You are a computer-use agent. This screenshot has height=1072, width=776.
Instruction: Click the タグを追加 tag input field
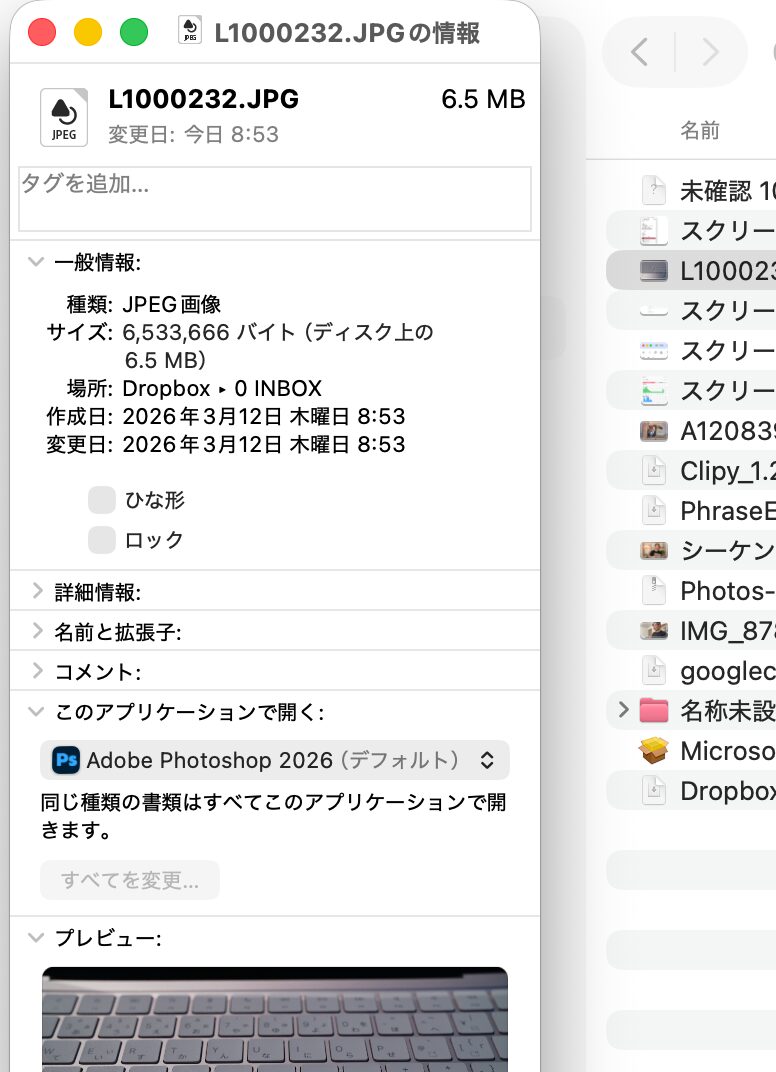coord(275,198)
